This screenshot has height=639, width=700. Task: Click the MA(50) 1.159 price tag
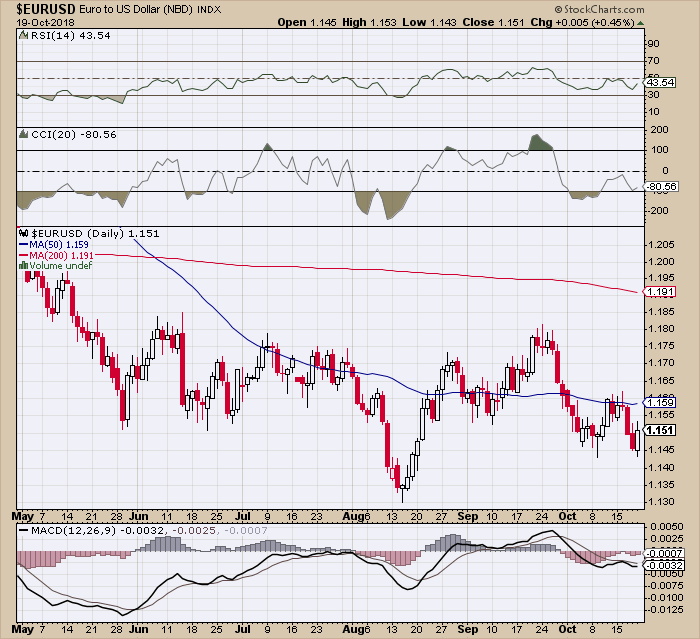pos(660,402)
